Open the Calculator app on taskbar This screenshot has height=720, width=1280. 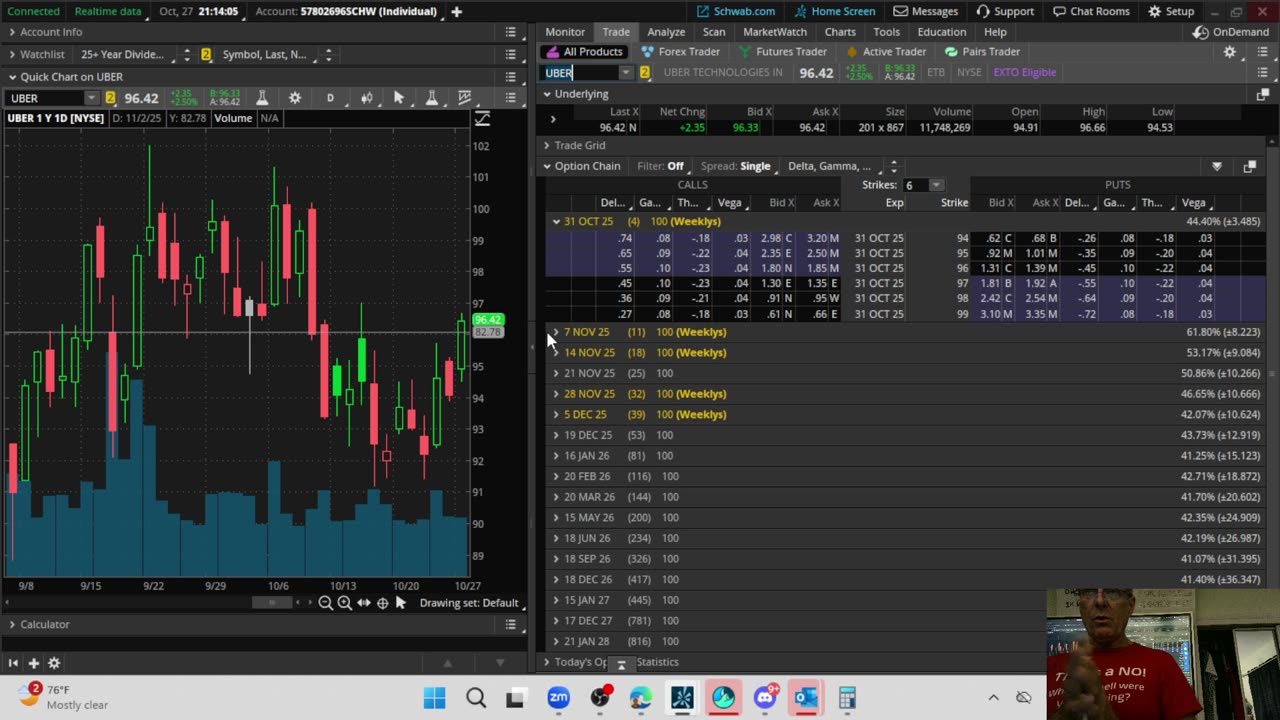tap(847, 698)
